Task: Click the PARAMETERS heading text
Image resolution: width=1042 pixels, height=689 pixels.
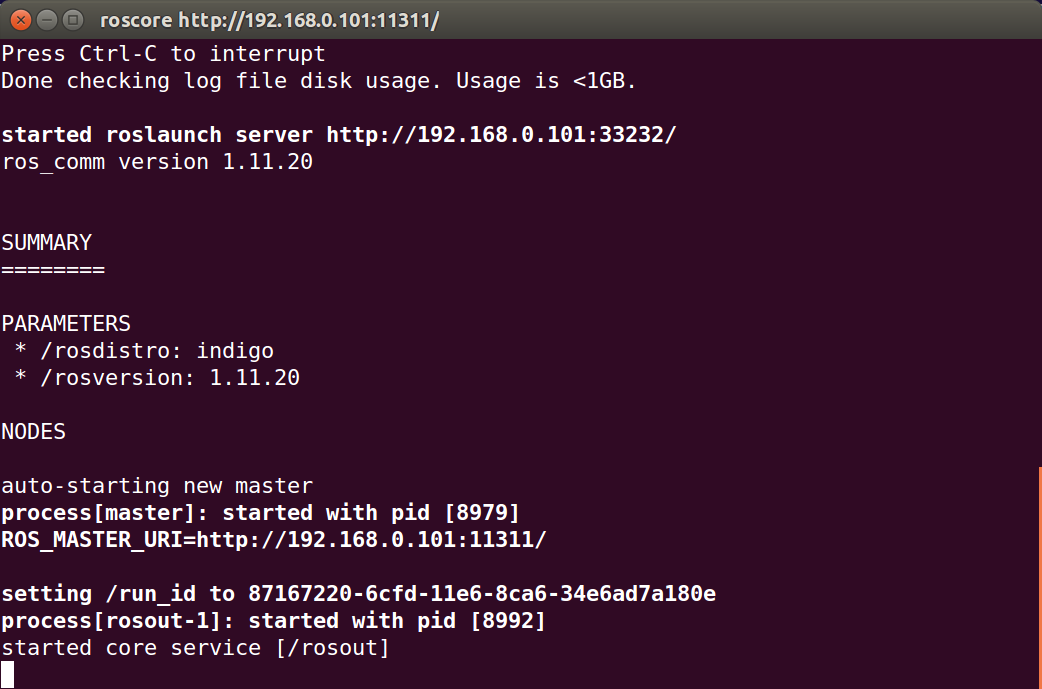Action: pyautogui.click(x=65, y=323)
